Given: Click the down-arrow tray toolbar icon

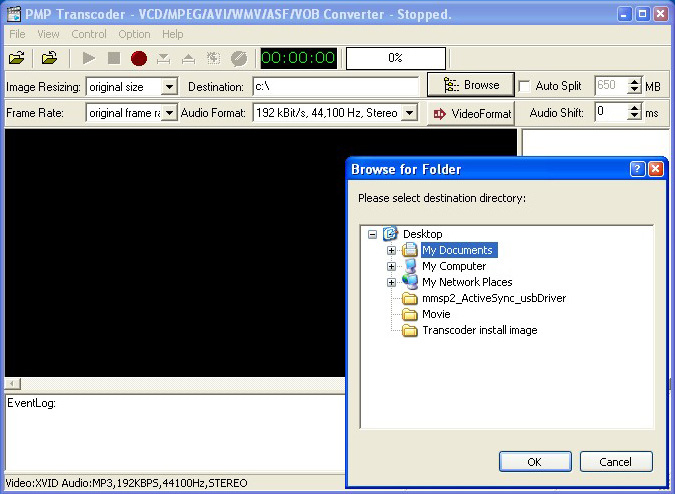Looking at the screenshot, I should tap(164, 58).
